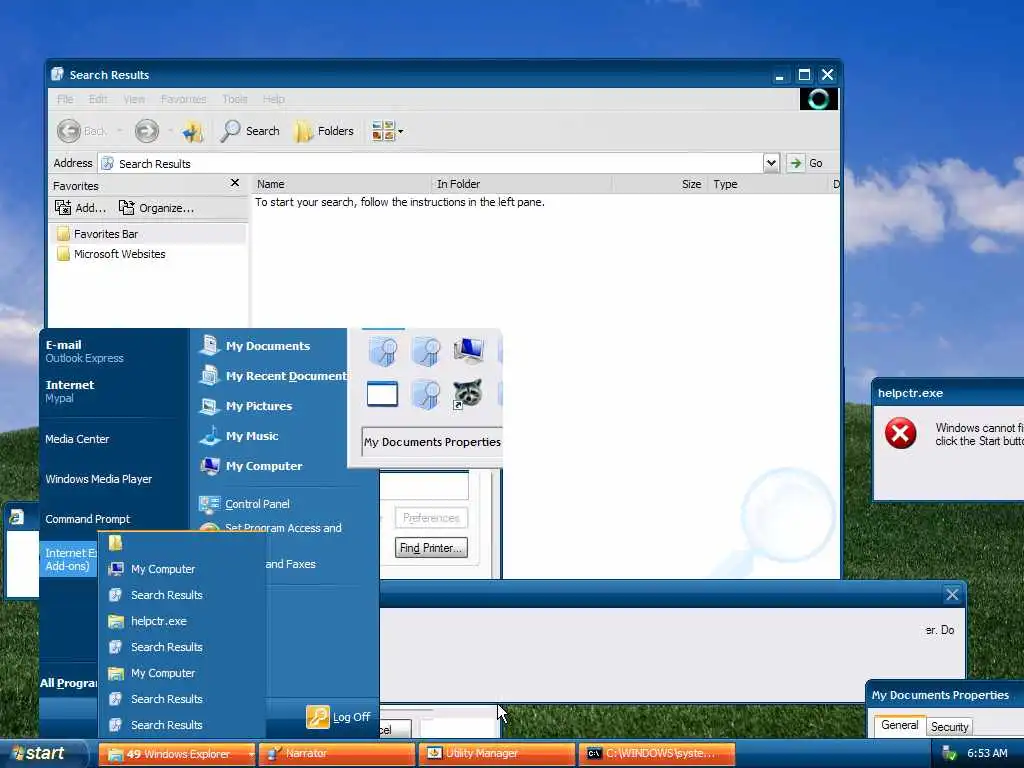This screenshot has width=1024, height=768.
Task: Go back with the Back arrow button
Action: pyautogui.click(x=69, y=131)
